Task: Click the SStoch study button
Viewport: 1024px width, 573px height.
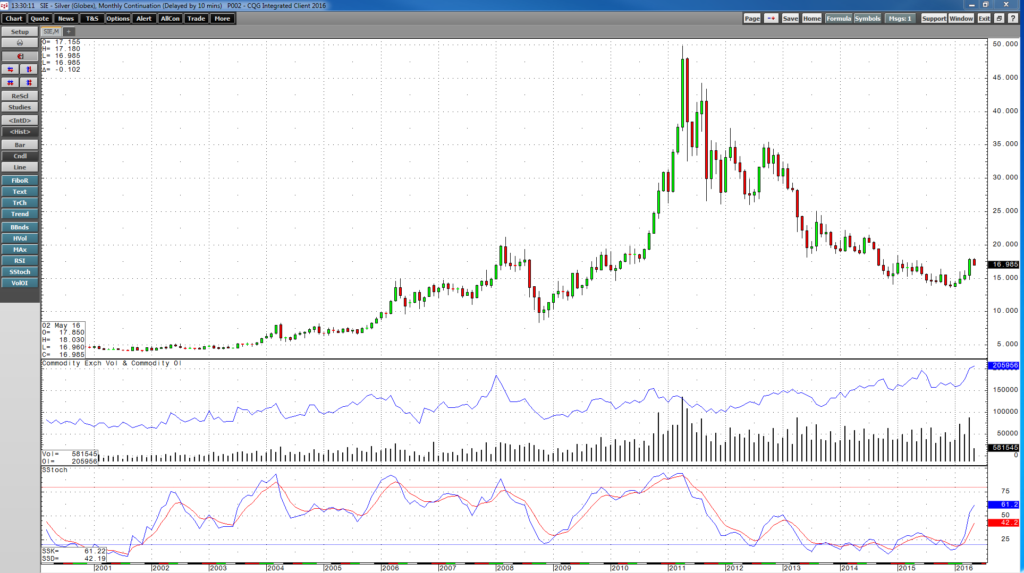Action: pyautogui.click(x=20, y=272)
